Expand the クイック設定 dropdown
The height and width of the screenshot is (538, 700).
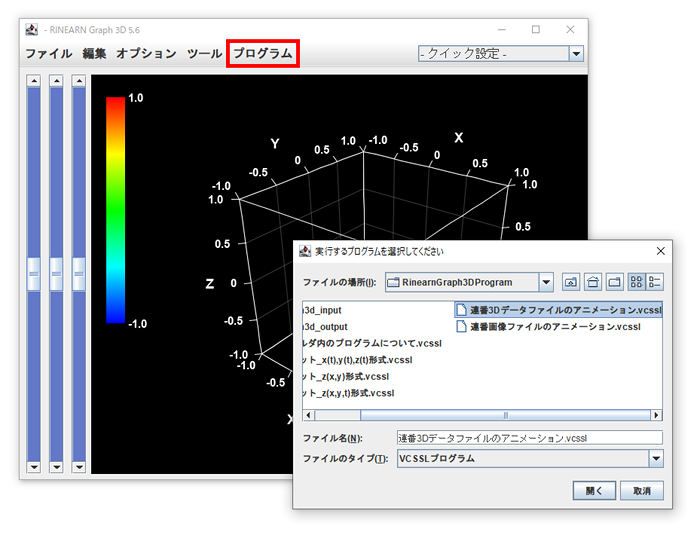576,54
